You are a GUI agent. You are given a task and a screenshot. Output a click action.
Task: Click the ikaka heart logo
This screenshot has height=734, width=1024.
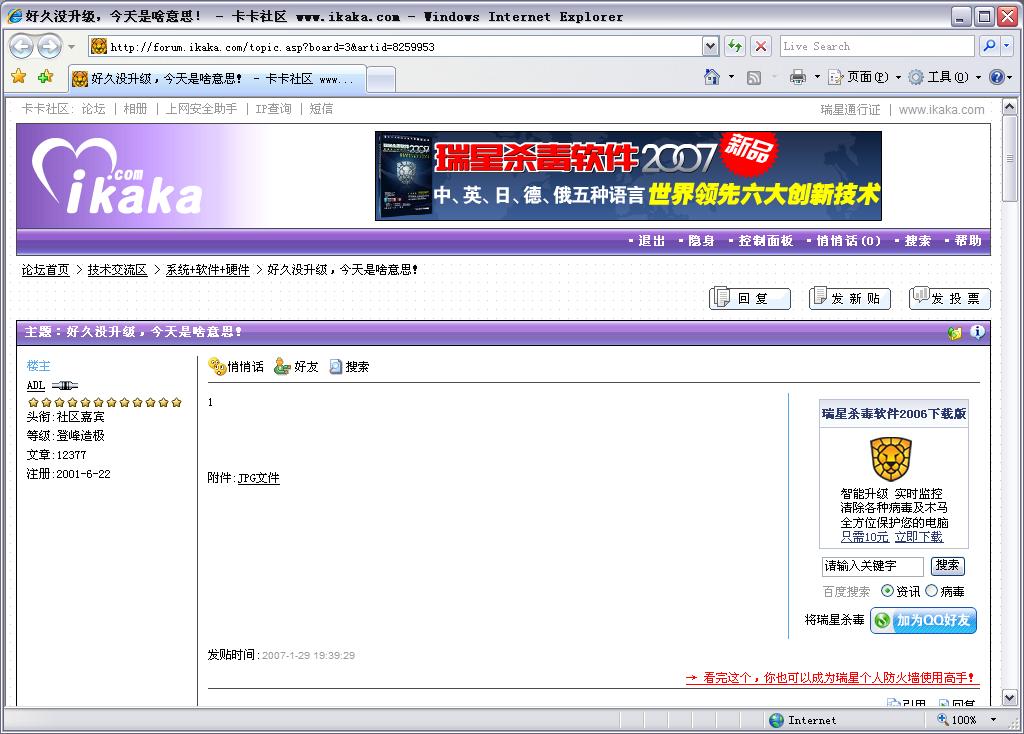coord(118,176)
